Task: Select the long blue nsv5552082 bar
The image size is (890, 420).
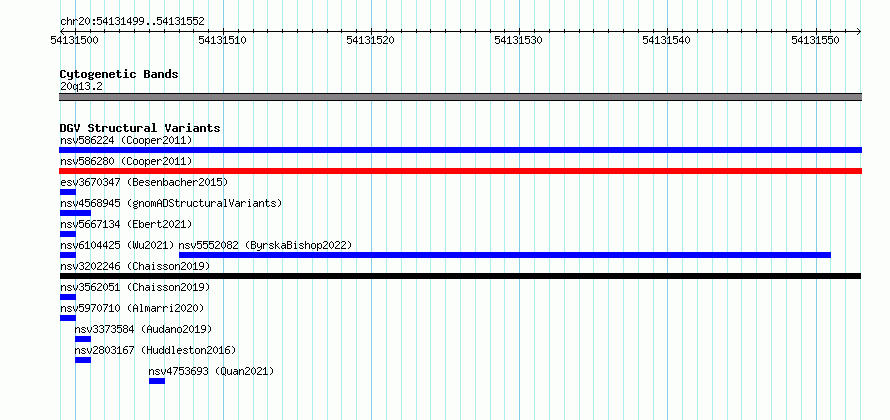Action: (x=505, y=255)
